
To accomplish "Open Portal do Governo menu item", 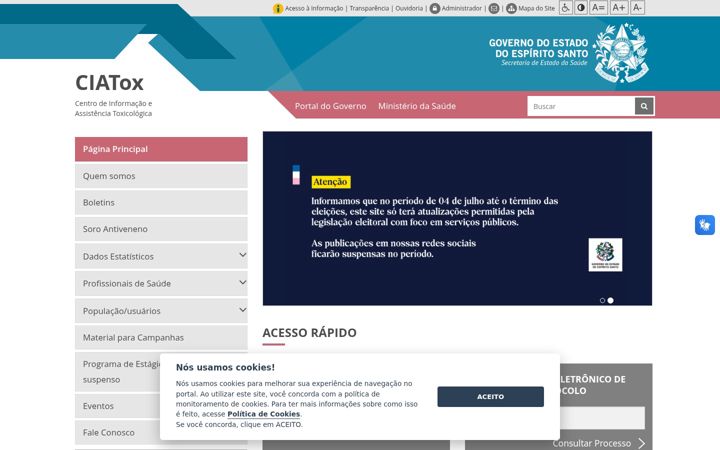I will tap(330, 106).
